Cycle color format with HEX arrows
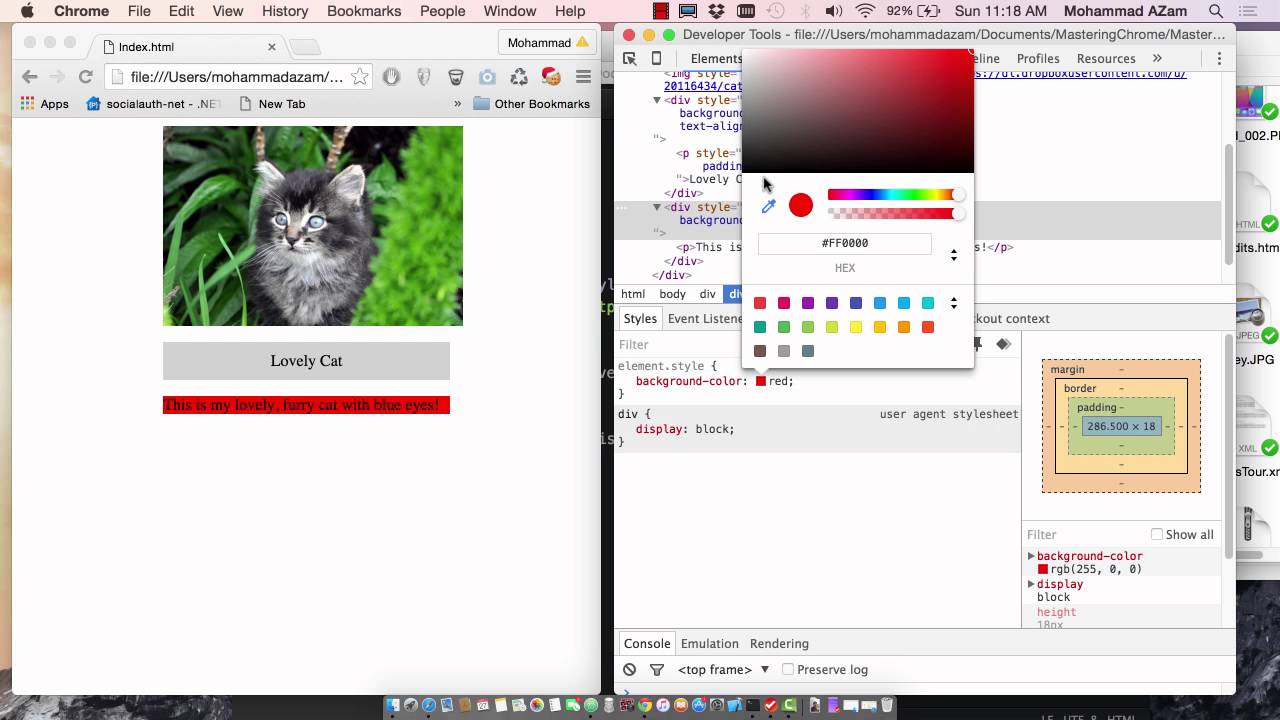Image resolution: width=1280 pixels, height=720 pixels. pos(953,256)
